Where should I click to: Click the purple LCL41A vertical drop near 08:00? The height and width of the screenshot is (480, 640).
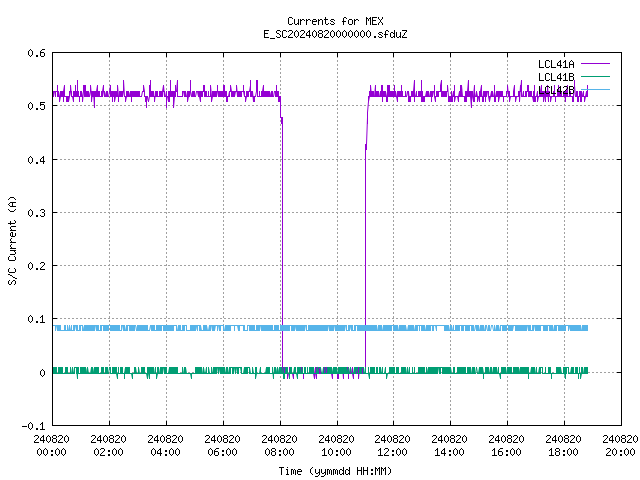[x=282, y=245]
